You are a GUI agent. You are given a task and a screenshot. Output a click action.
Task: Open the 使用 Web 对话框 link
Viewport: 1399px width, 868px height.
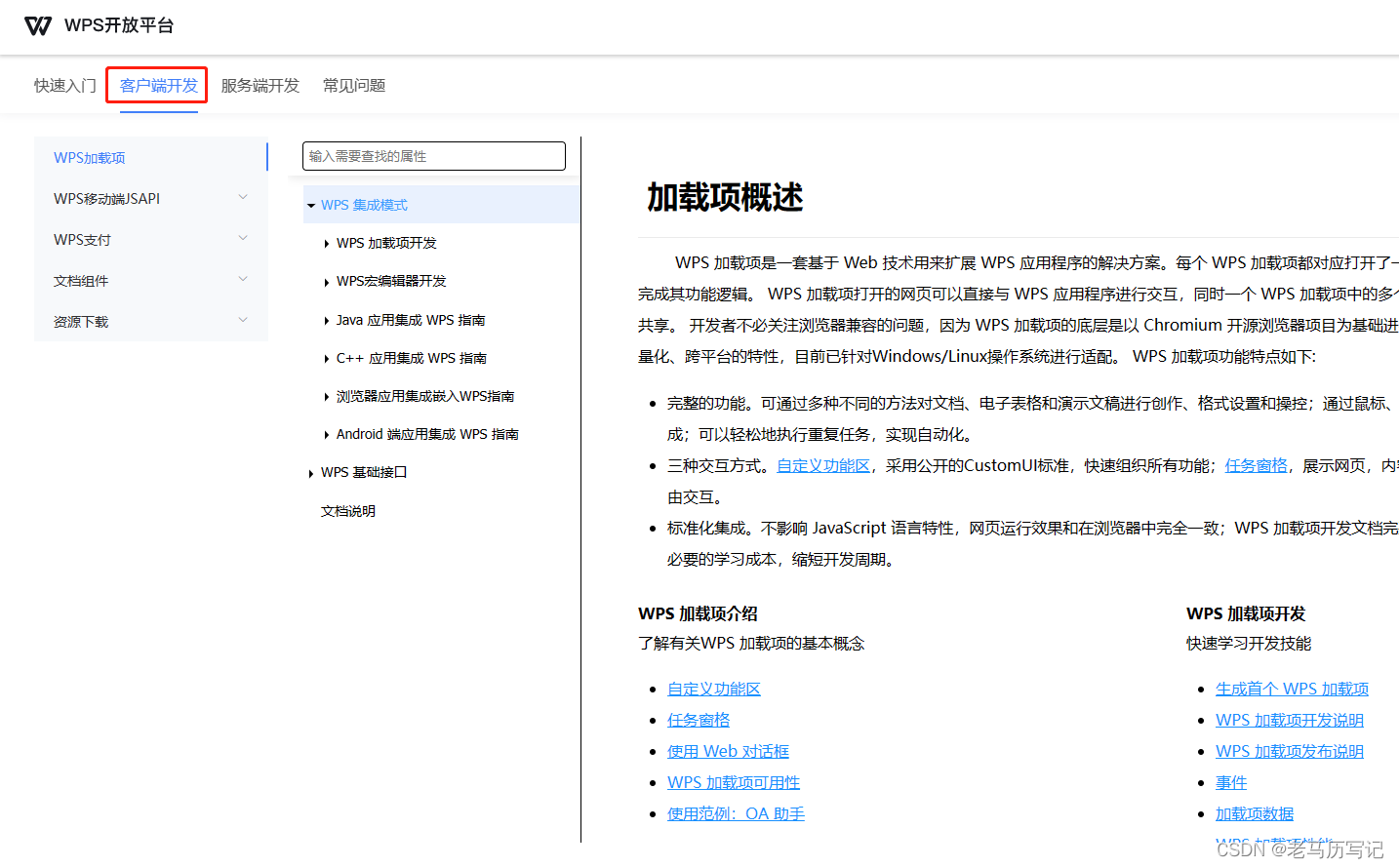(728, 752)
